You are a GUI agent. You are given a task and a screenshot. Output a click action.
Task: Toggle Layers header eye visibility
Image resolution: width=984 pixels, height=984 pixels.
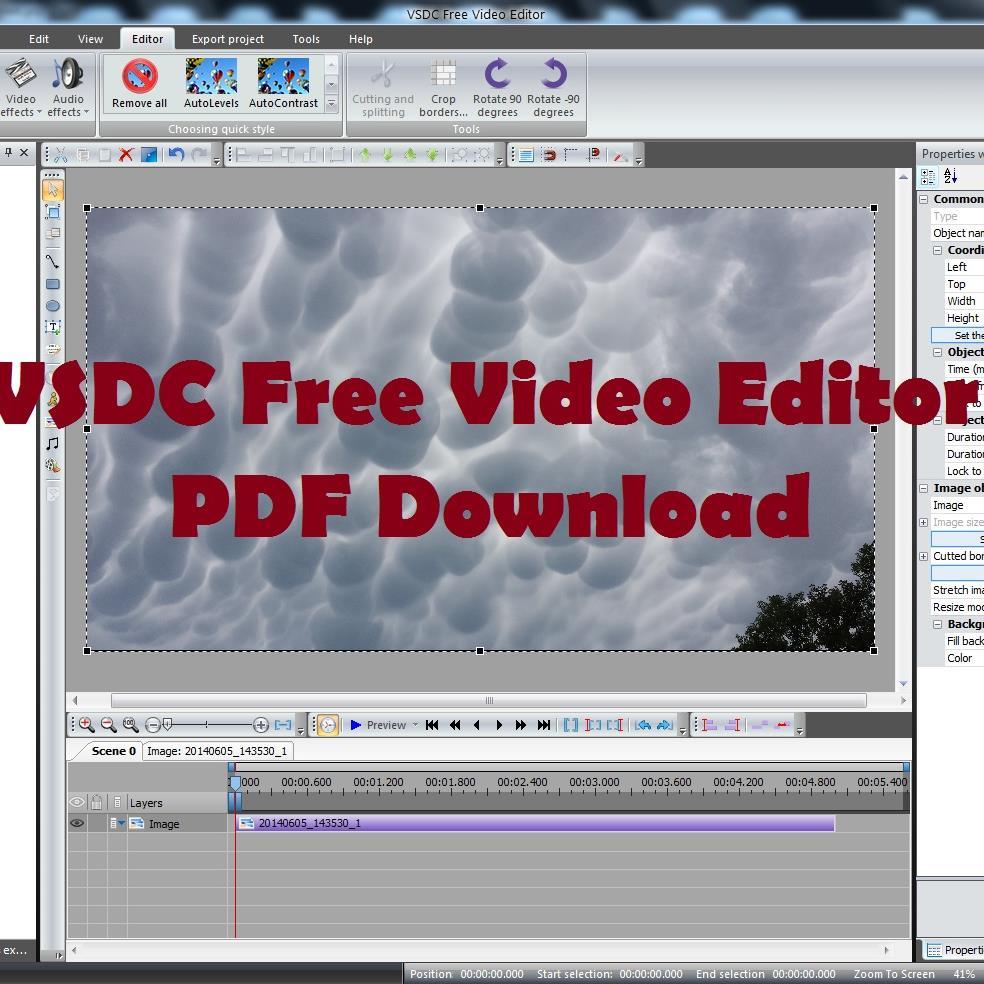tap(77, 802)
